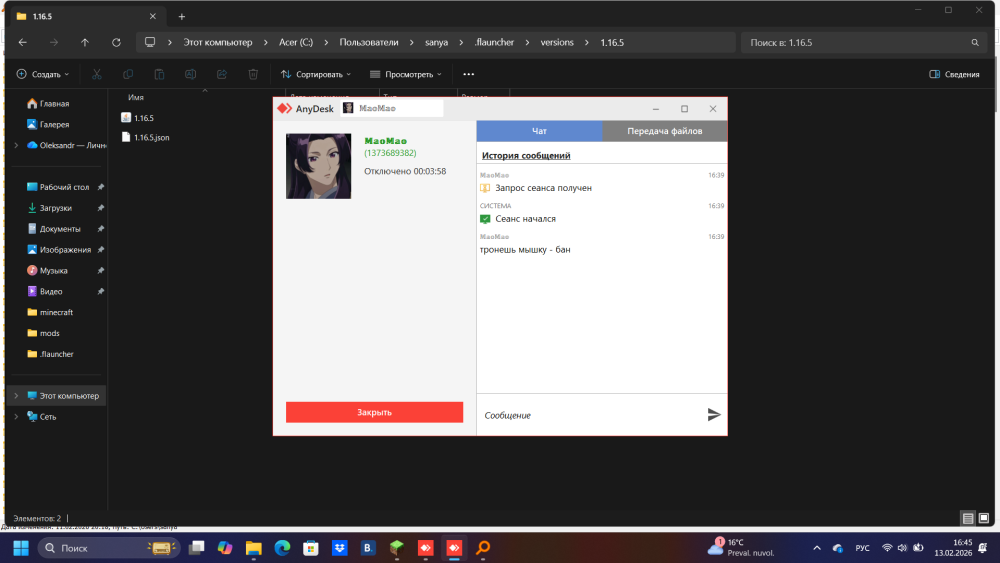Send the AnyDesk chat message
The height and width of the screenshot is (563, 1000).
714,415
